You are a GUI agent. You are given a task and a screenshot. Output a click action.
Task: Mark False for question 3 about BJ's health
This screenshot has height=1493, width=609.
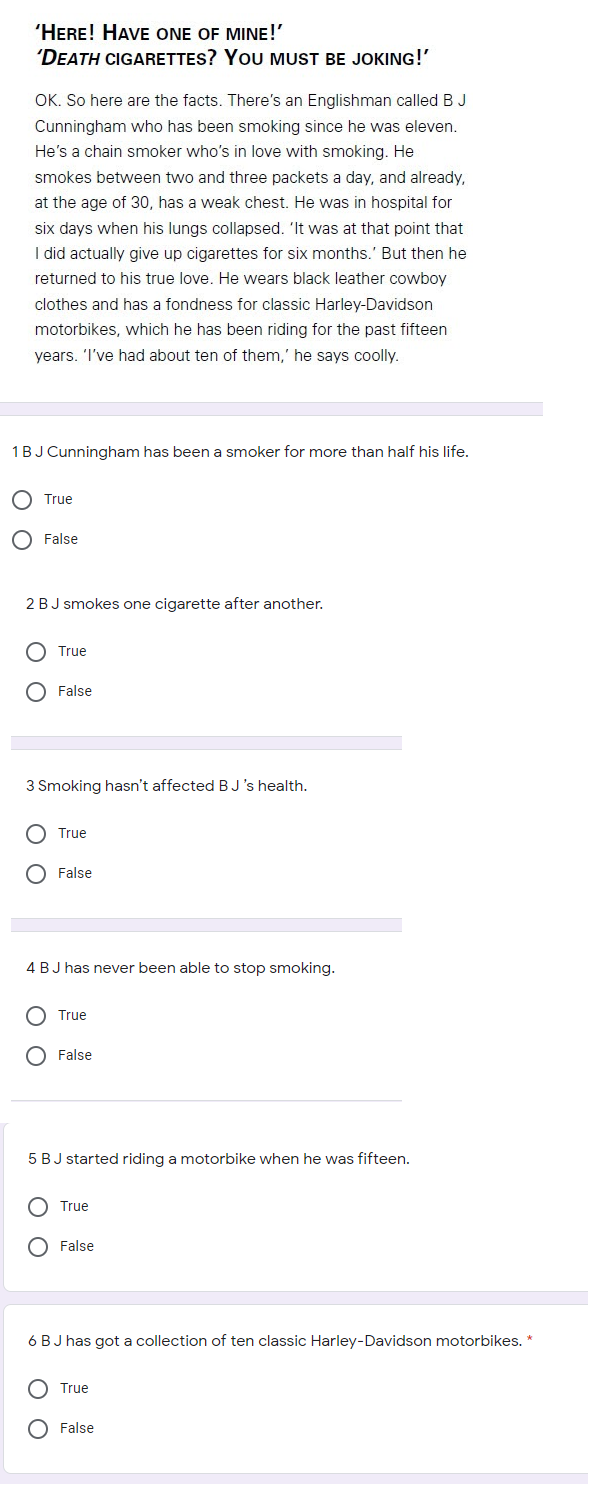[37, 874]
